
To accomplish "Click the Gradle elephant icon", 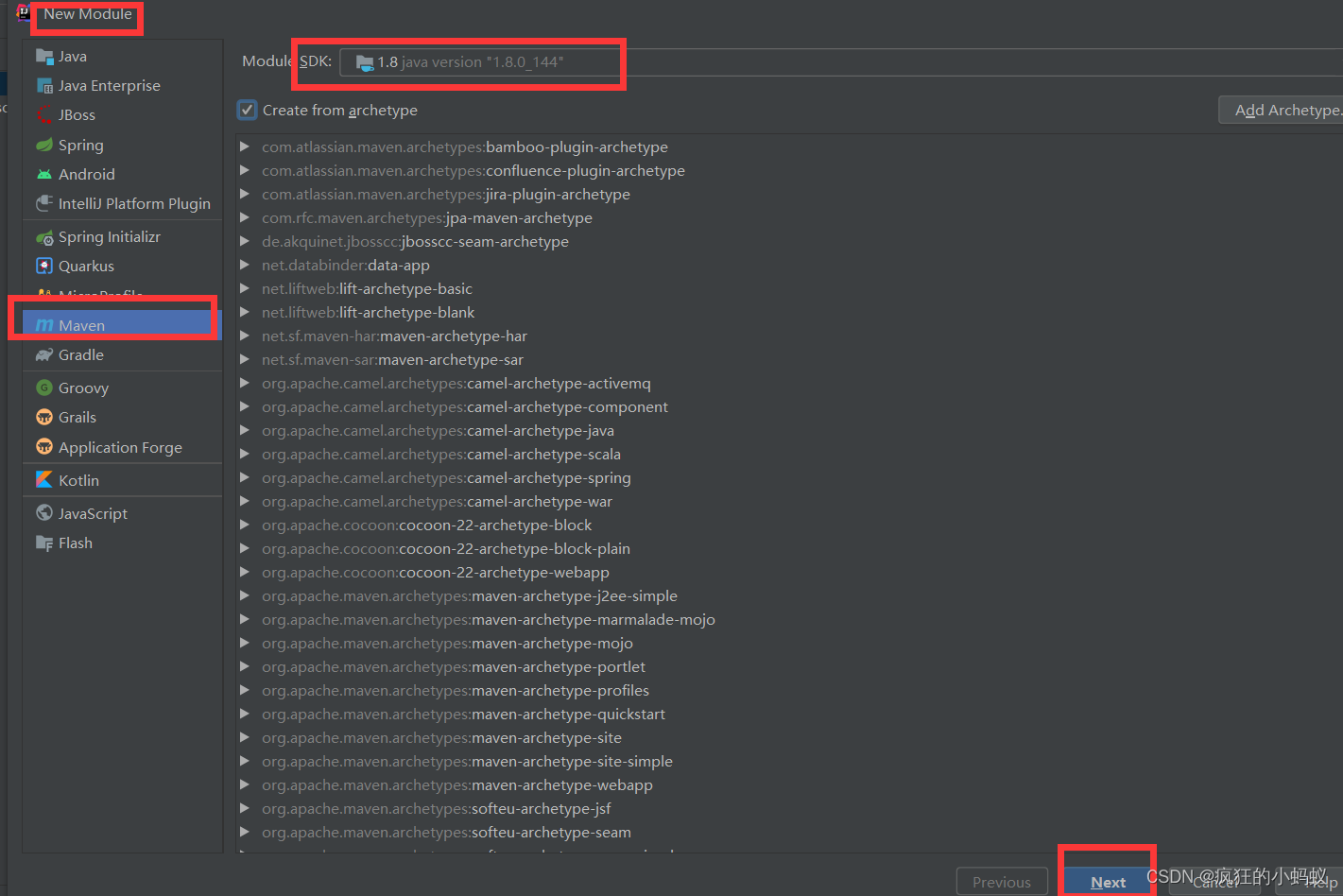I will point(44,355).
